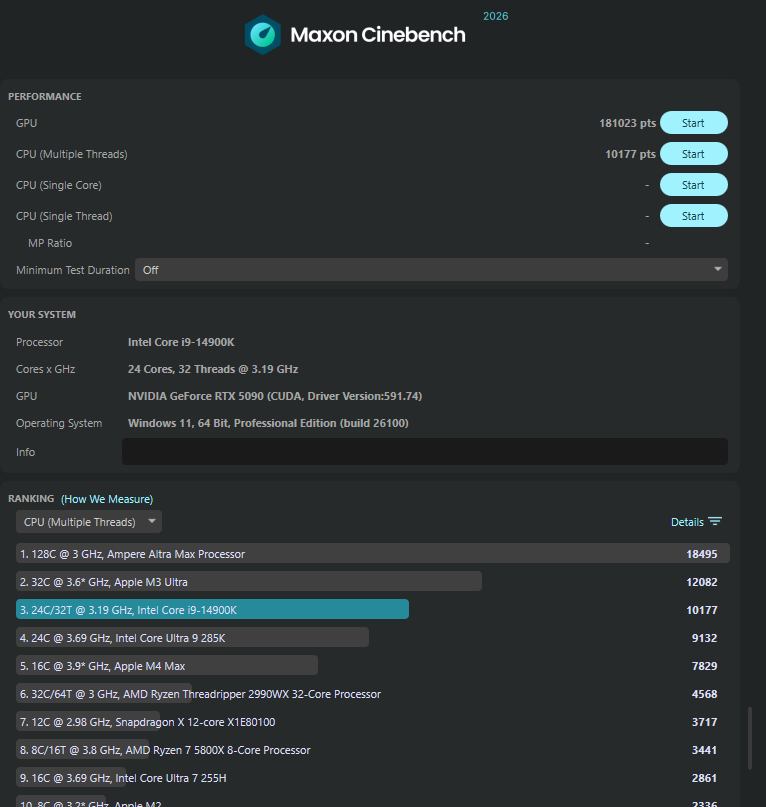This screenshot has height=807, width=766.
Task: Click into the Info text field
Action: [x=425, y=451]
